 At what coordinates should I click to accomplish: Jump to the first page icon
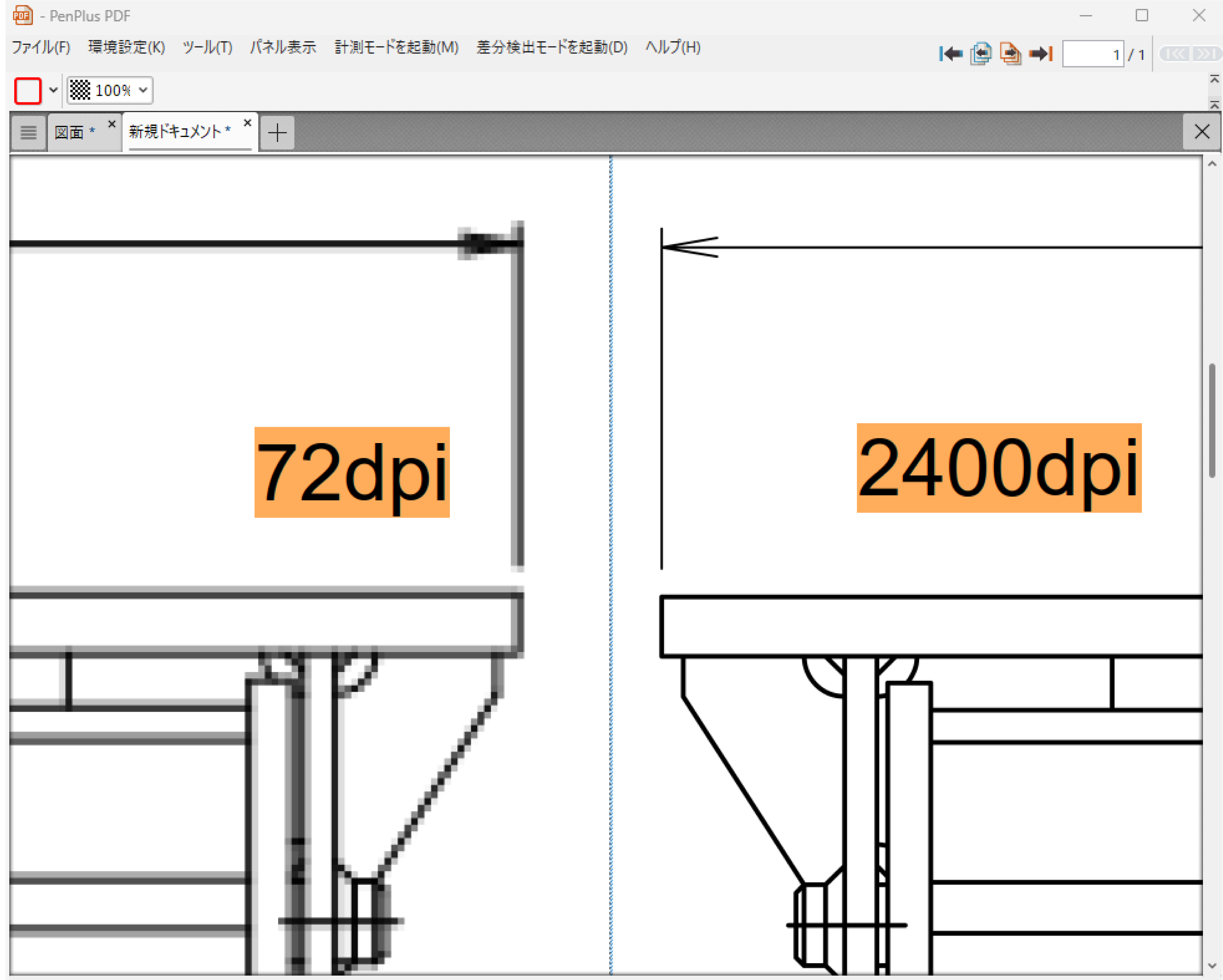tap(951, 54)
